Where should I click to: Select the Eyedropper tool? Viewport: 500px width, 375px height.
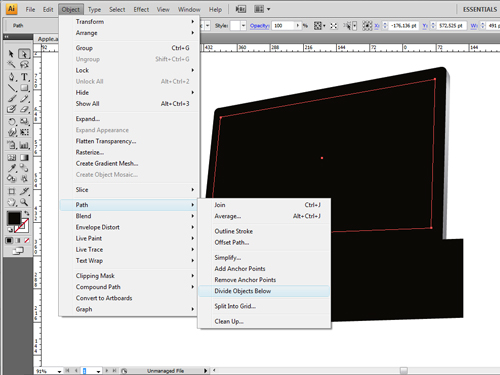(11, 168)
